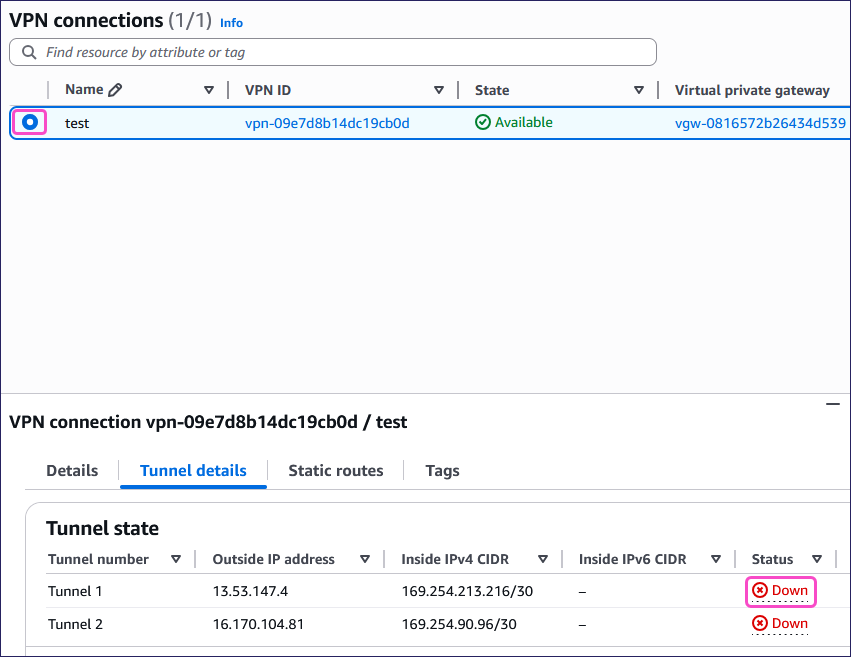Switch to the Details tab
This screenshot has width=851, height=657.
pyautogui.click(x=72, y=470)
